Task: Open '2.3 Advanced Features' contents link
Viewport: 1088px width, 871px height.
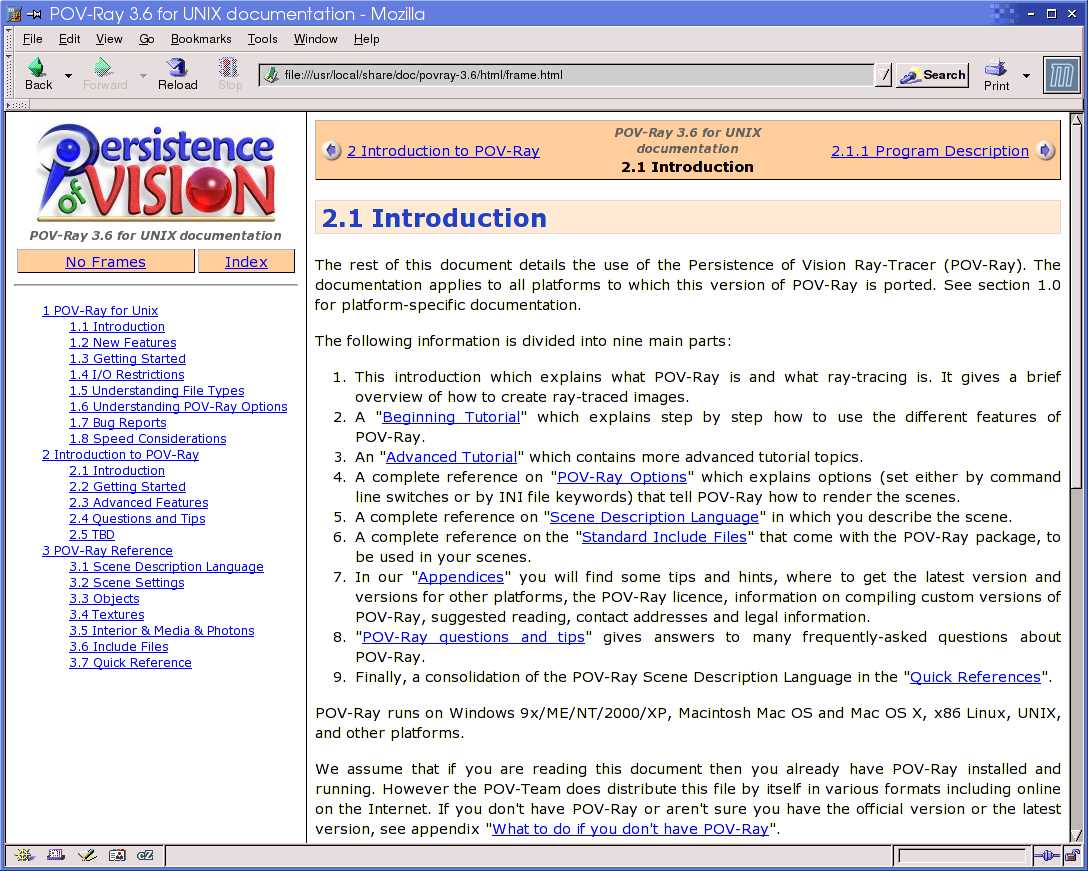Action: (139, 502)
